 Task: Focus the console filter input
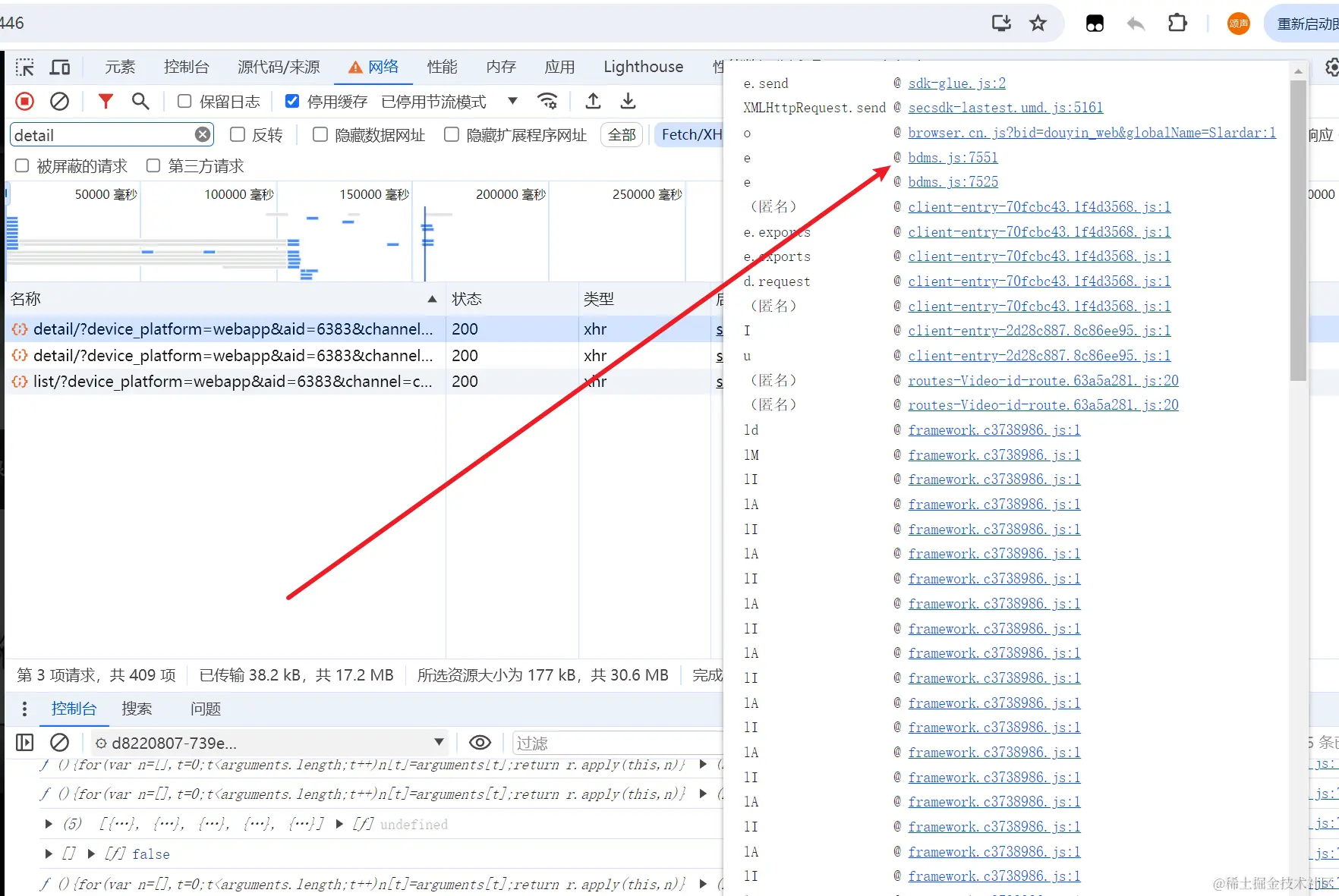pos(619,743)
